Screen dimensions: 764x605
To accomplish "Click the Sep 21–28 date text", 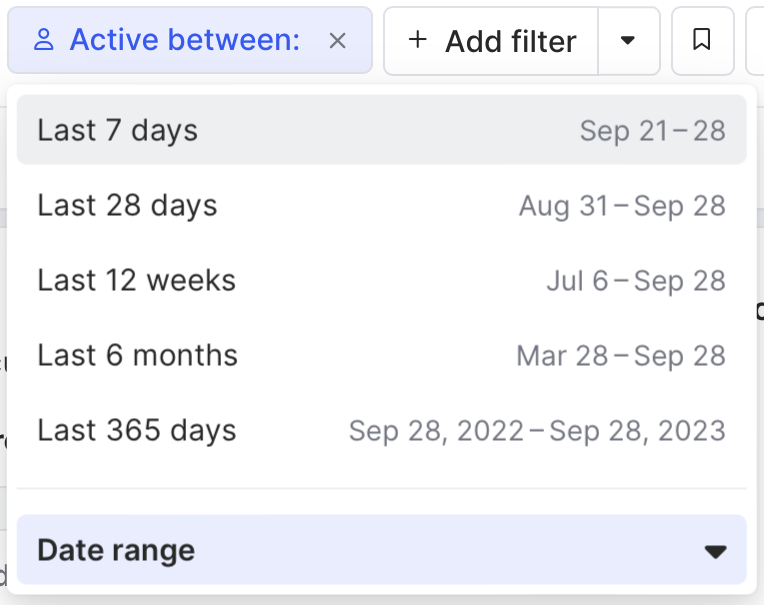I will click(x=652, y=131).
